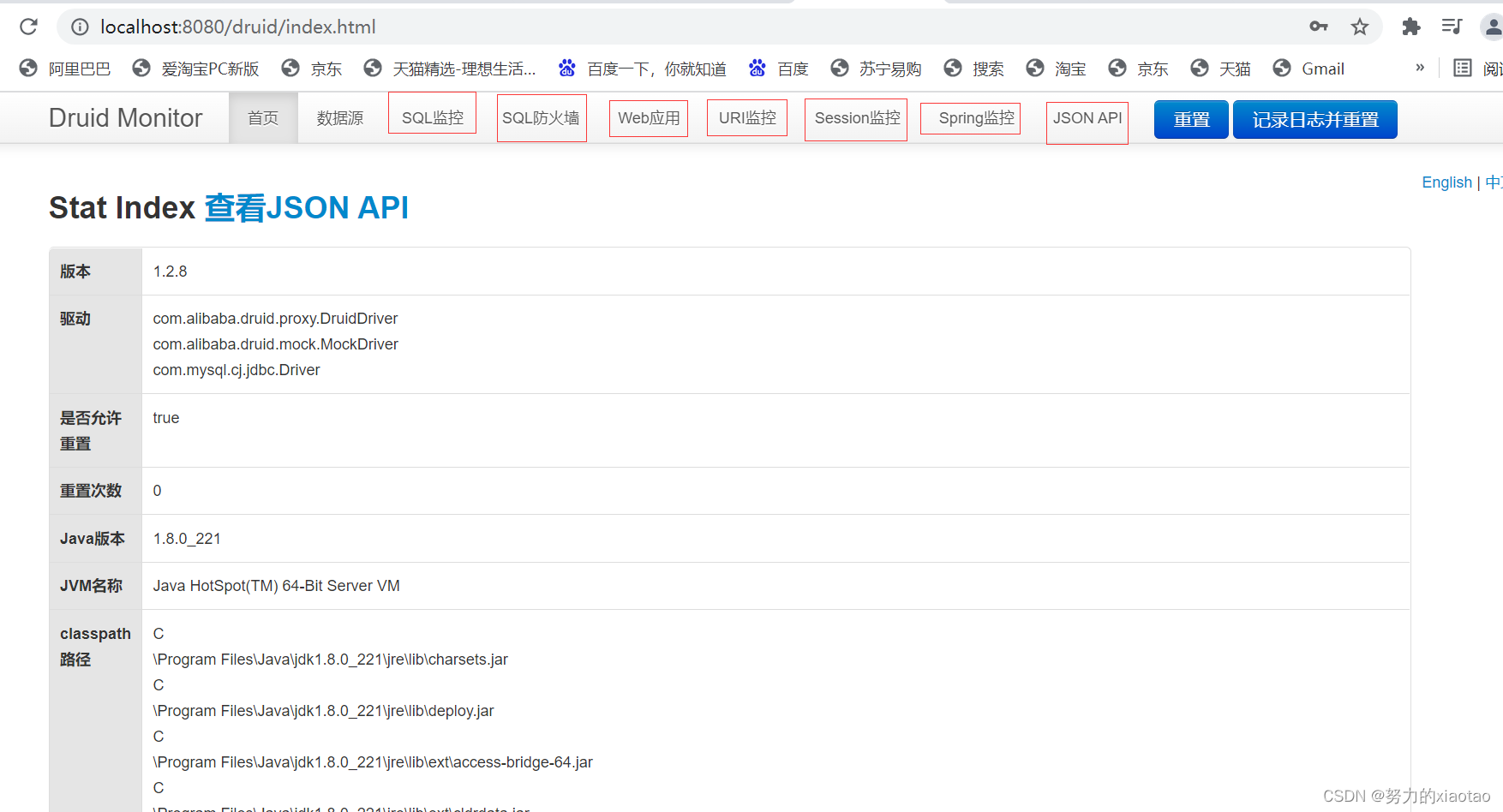This screenshot has width=1503, height=812.
Task: Open the 搜索 bookmark
Action: (x=973, y=69)
